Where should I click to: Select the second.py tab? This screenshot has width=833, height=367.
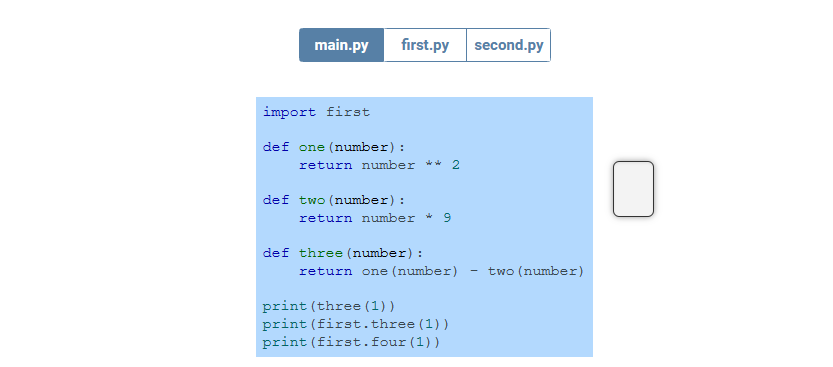click(508, 45)
